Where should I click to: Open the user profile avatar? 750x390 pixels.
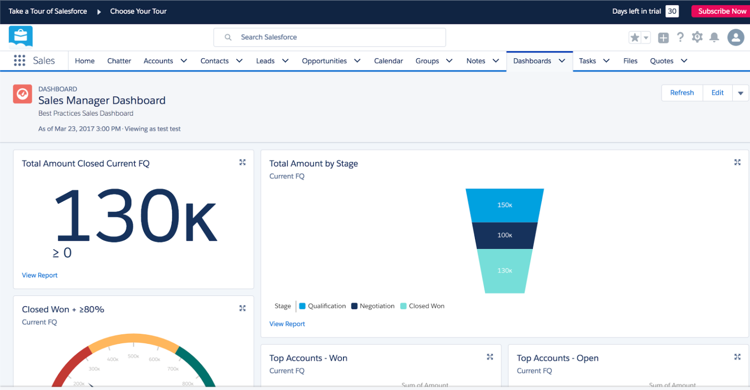[736, 37]
